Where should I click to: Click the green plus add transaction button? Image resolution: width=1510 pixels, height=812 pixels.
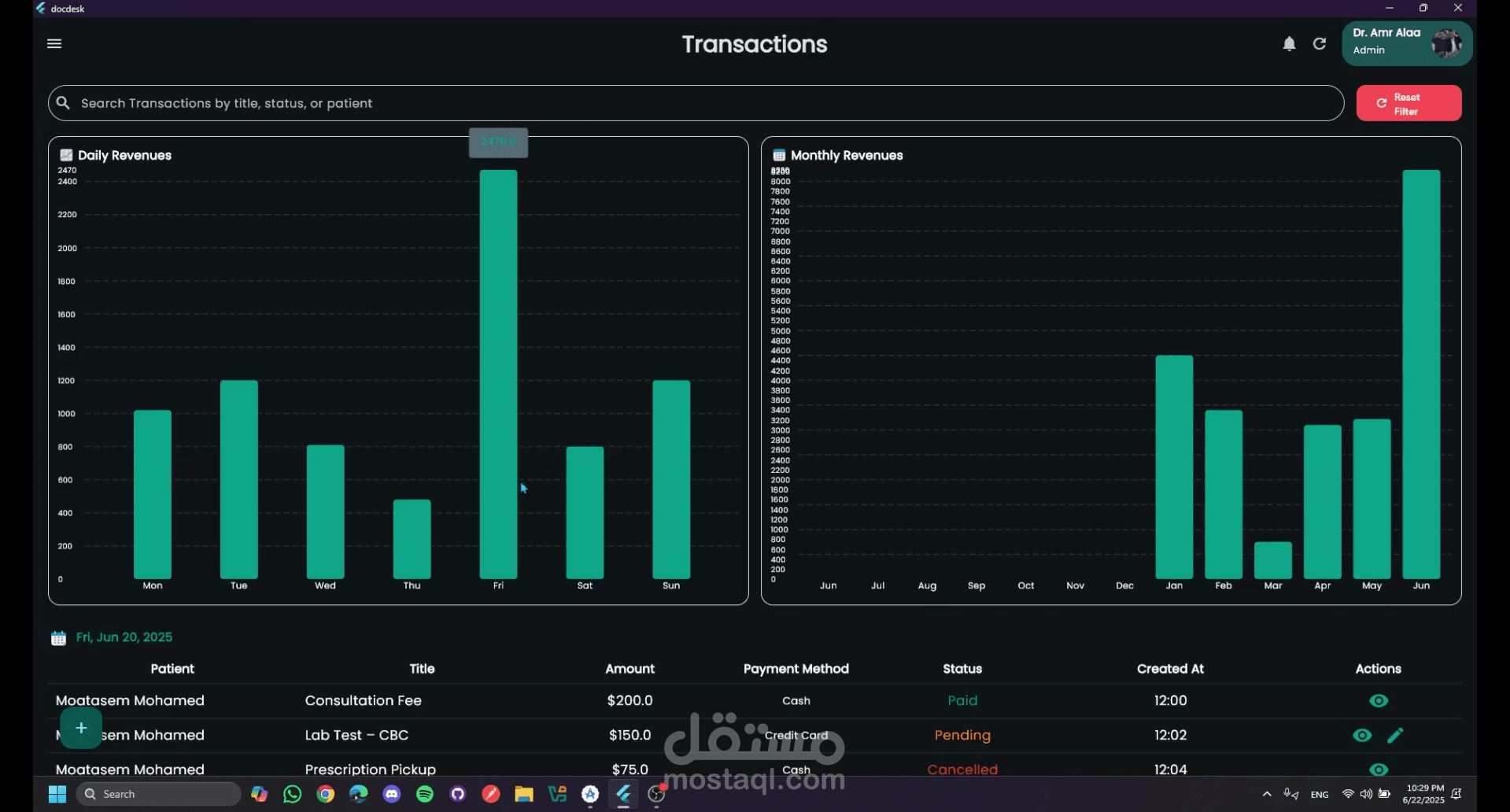81,728
